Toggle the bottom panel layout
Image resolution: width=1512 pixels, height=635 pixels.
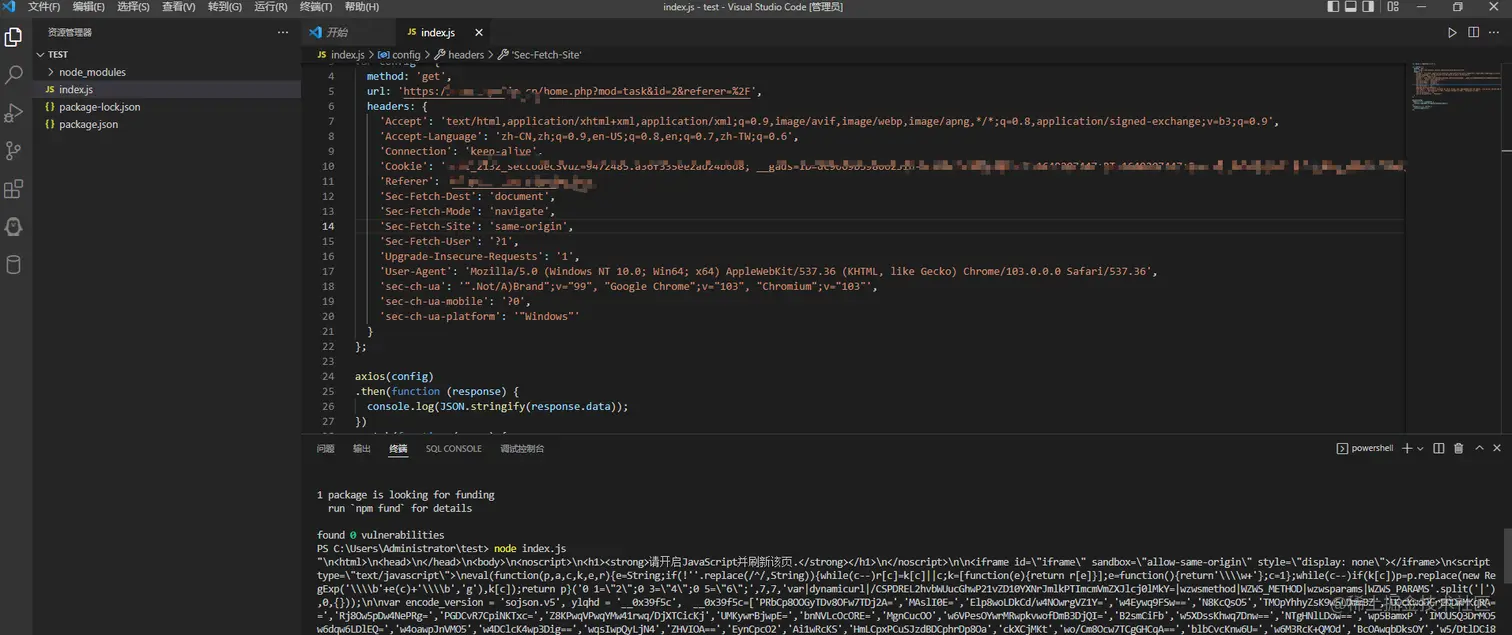point(1352,7)
